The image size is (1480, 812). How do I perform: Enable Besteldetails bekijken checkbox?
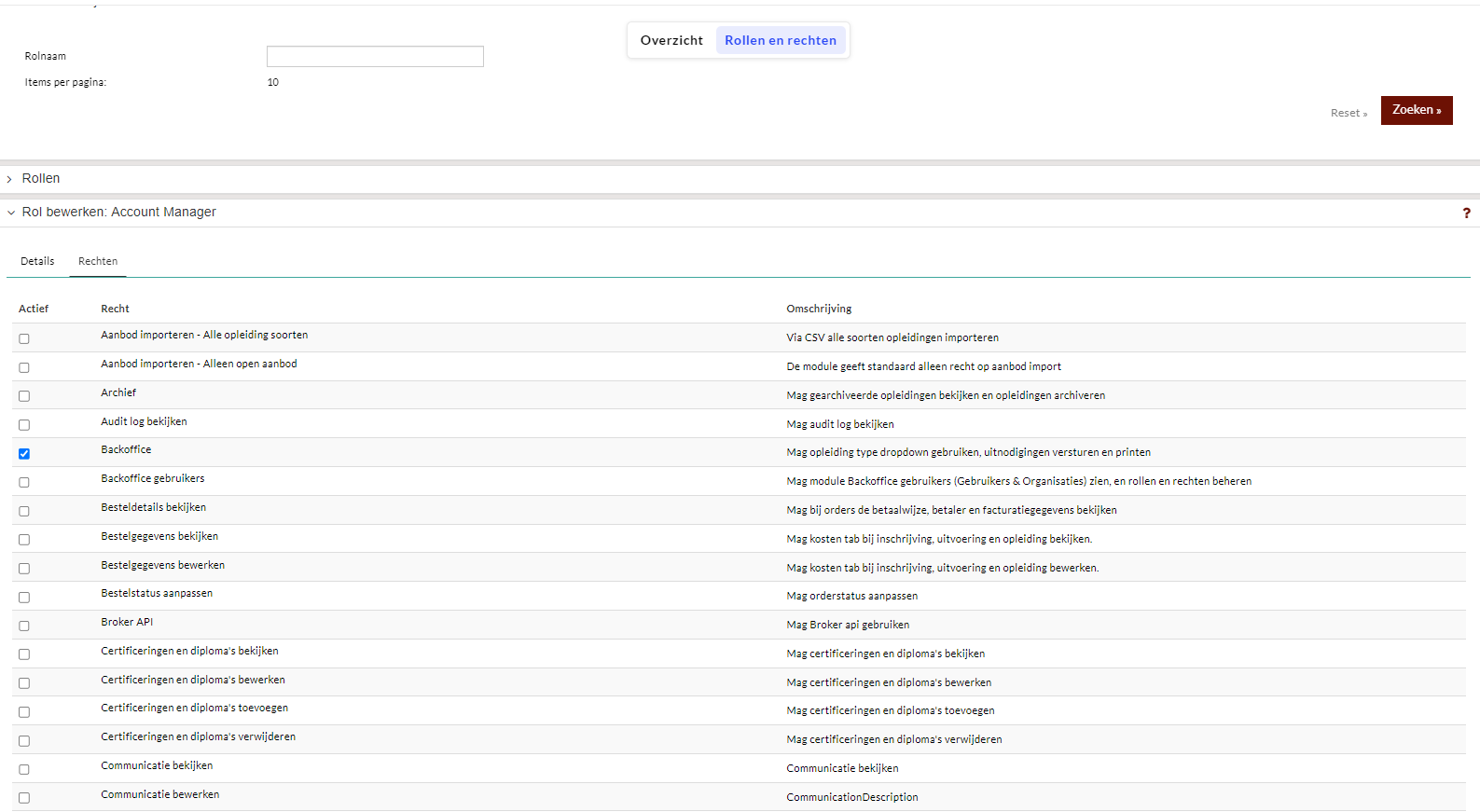[24, 512]
